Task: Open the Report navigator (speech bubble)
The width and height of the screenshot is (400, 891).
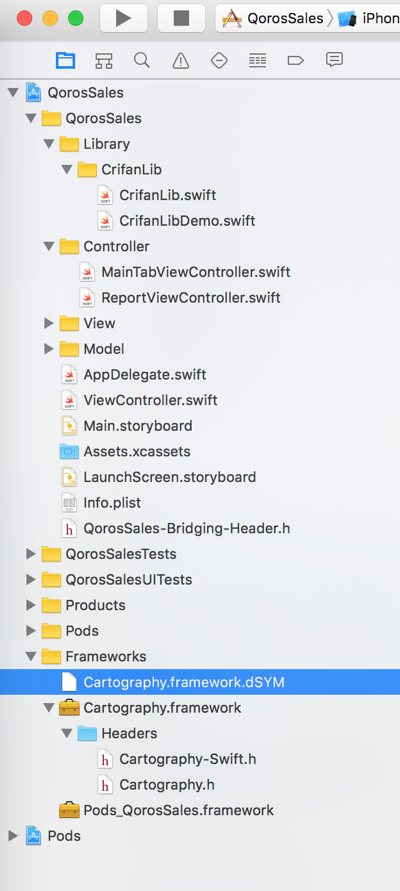Action: point(334,60)
